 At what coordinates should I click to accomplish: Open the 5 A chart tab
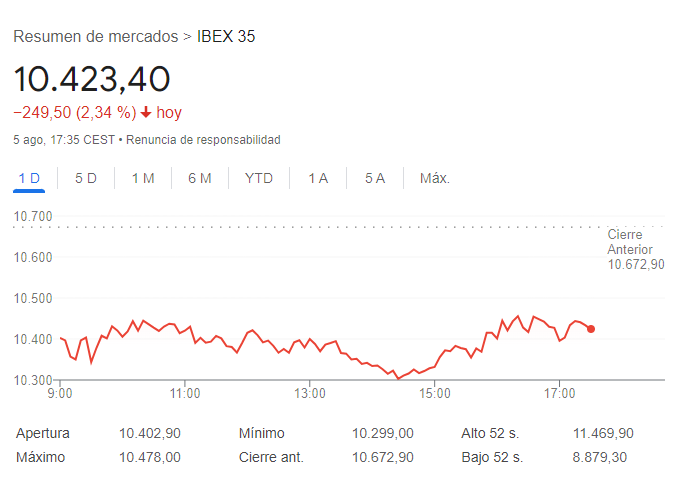coord(375,178)
